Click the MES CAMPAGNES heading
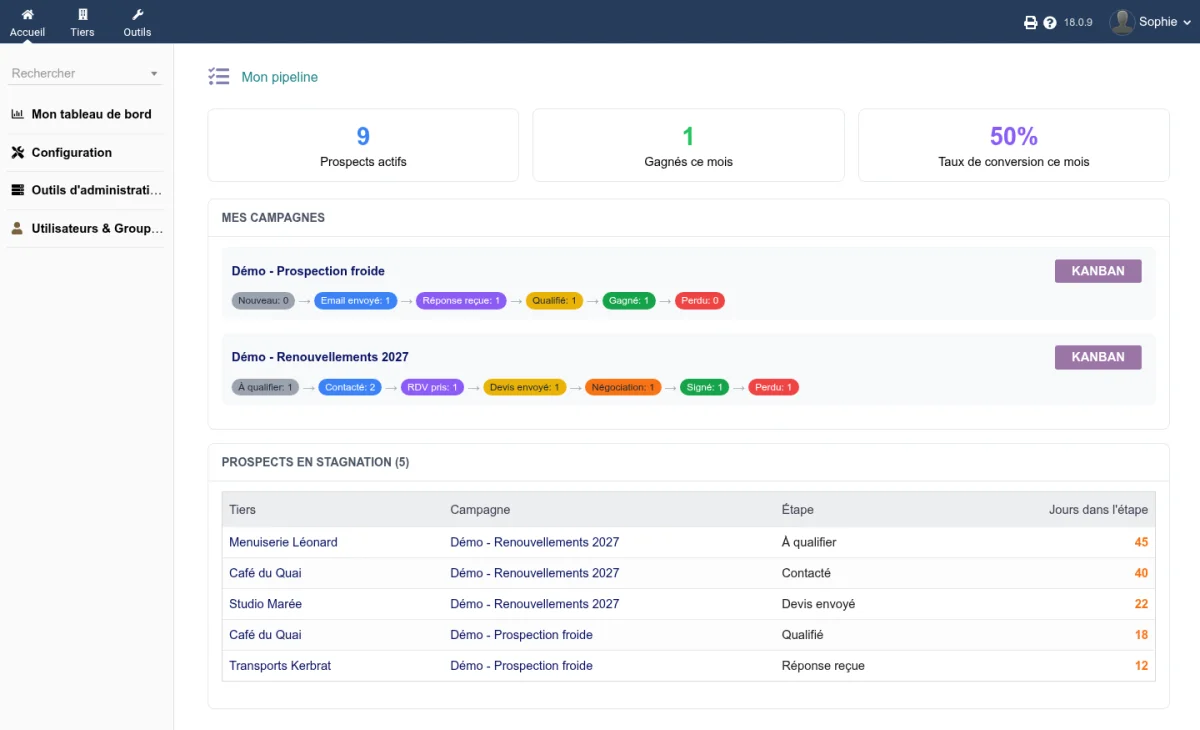Image resolution: width=1200 pixels, height=730 pixels. pyautogui.click(x=273, y=218)
